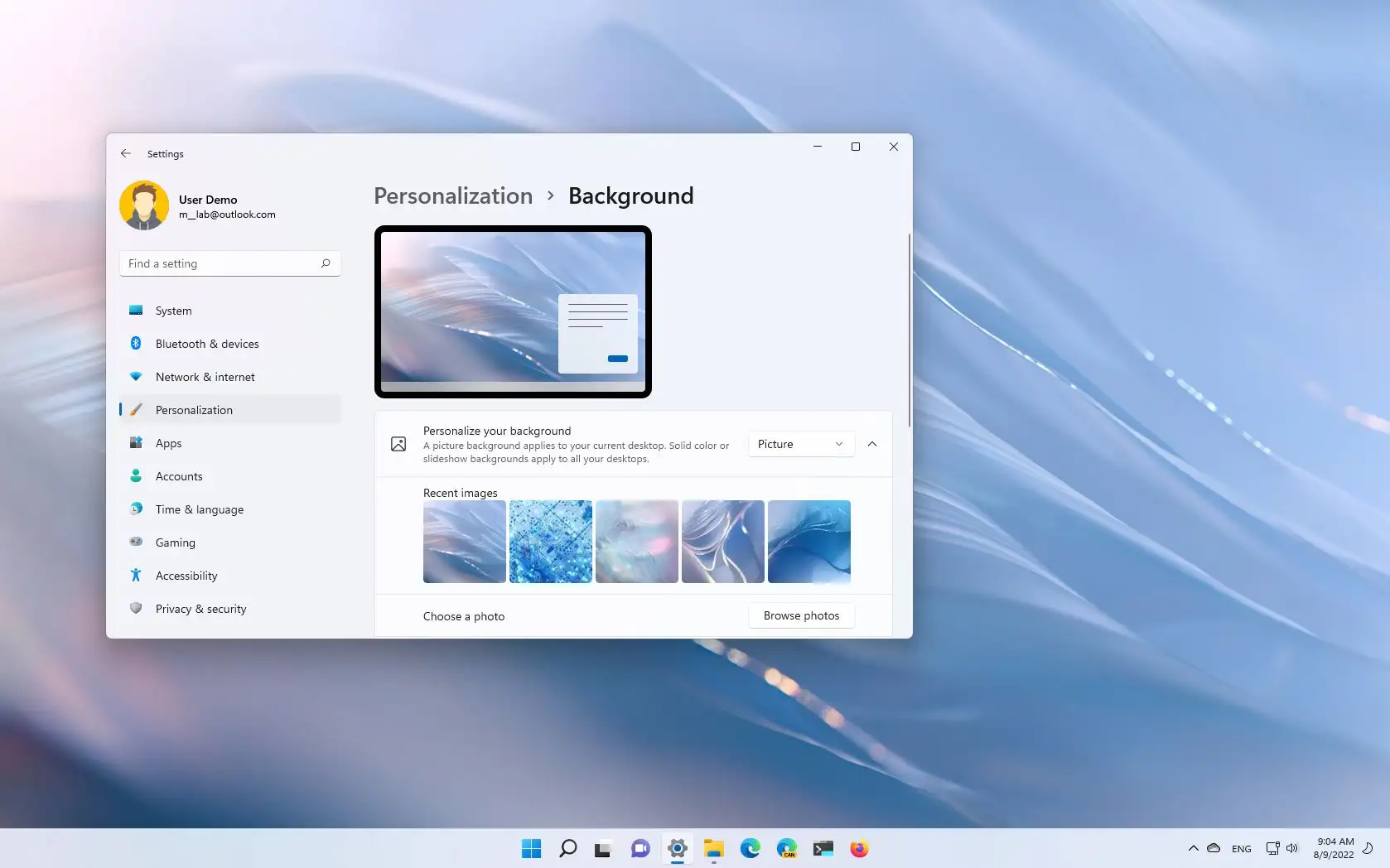This screenshot has width=1390, height=868.
Task: Click the Windows Start button
Action: click(x=531, y=848)
